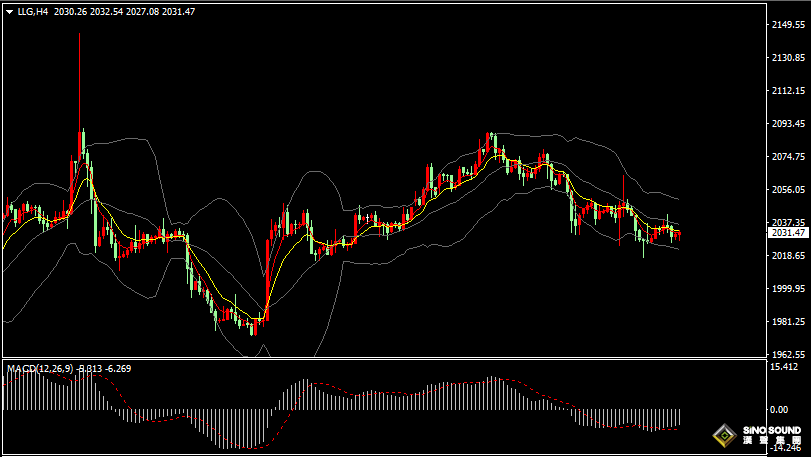Click the tall red spike candle wick
Image resolution: width=811 pixels, height=457 pixels.
coord(80,80)
